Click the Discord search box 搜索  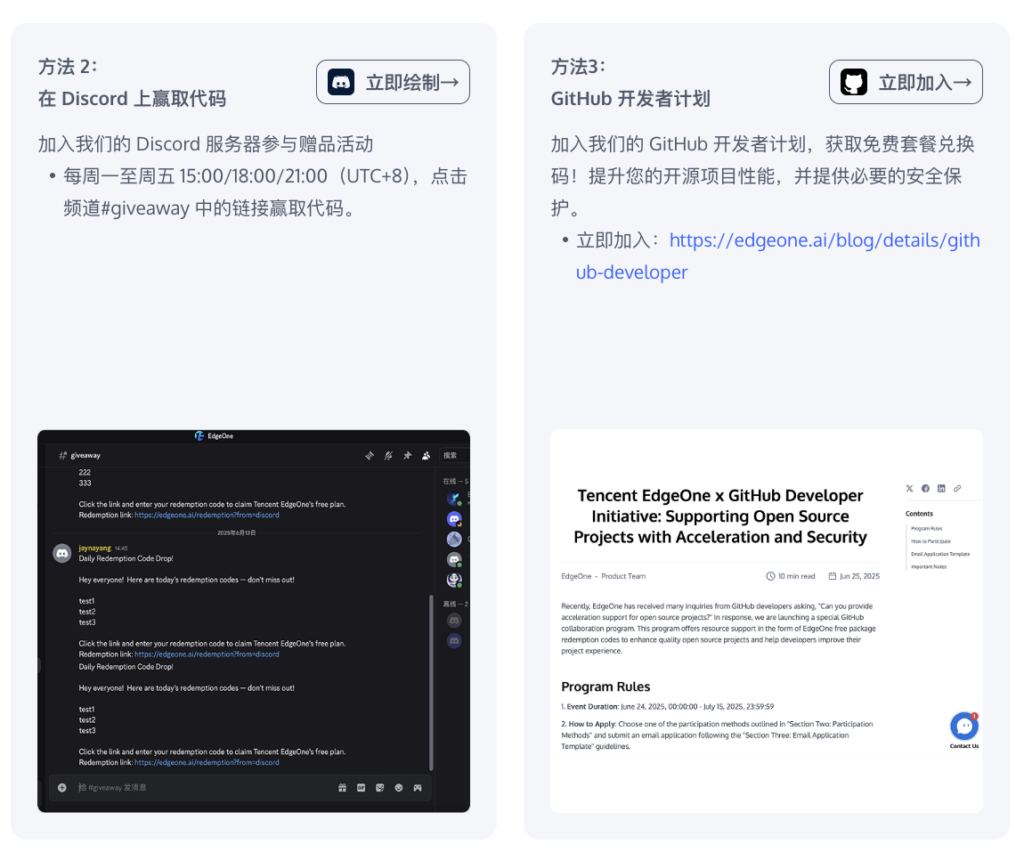coord(455,455)
